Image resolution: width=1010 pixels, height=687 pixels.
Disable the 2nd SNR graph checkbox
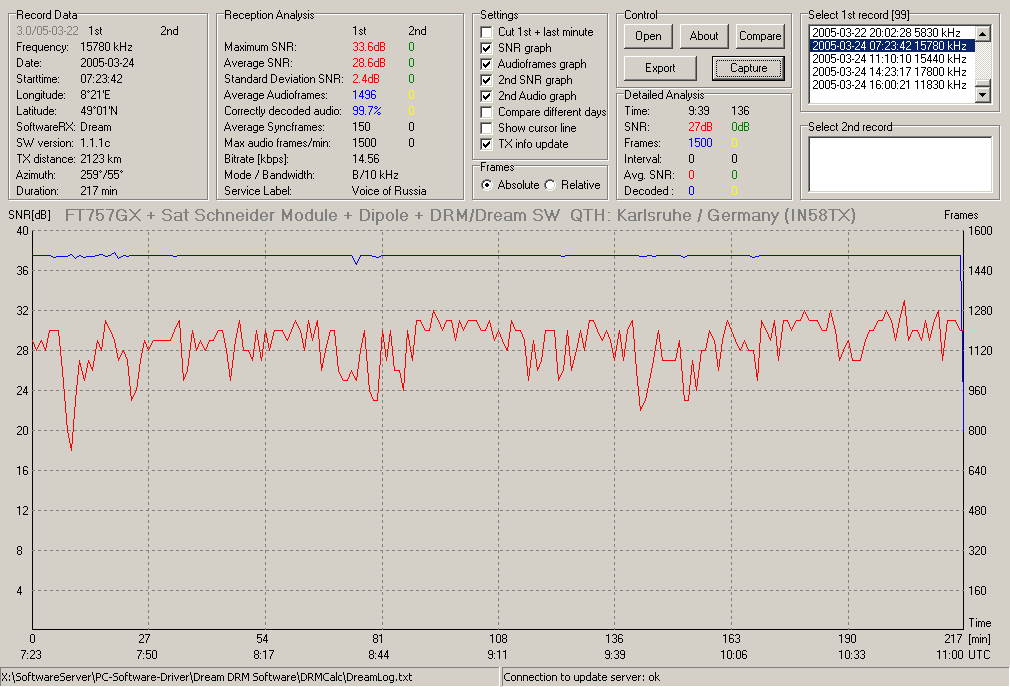point(486,80)
